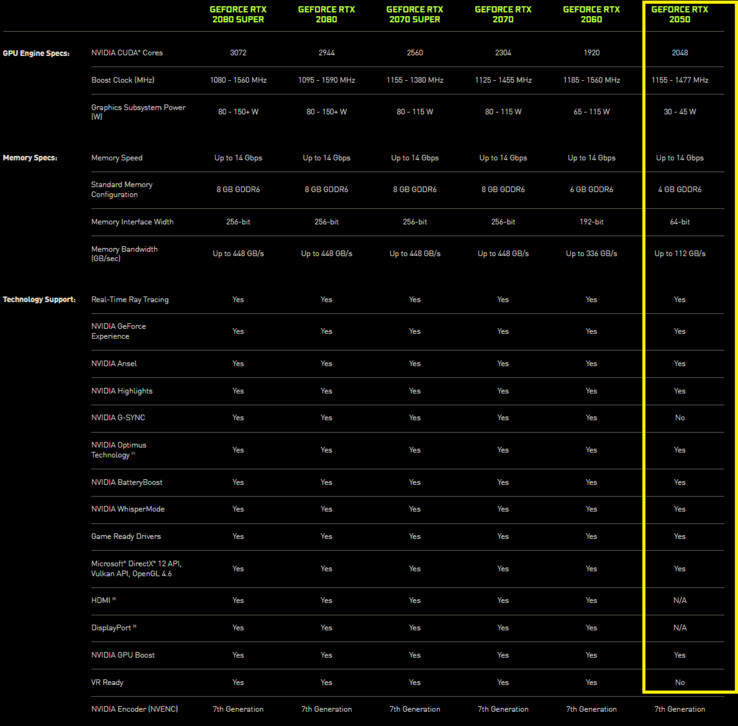738x726 pixels.
Task: Click the 1185 - 1560 MHz boost clock
Action: [x=592, y=80]
